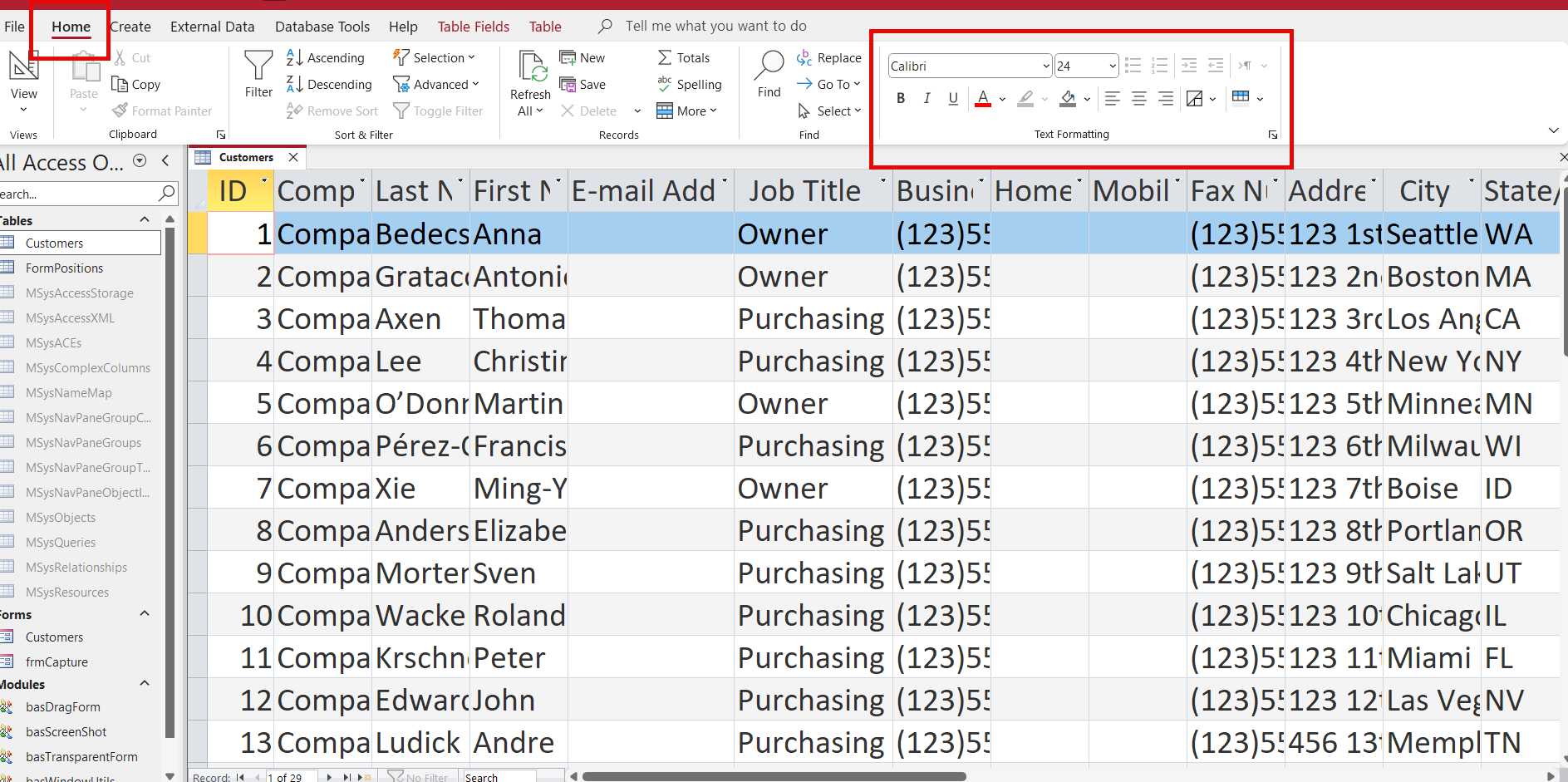Toggle Italic formatting
The height and width of the screenshot is (782, 1568).
point(927,99)
